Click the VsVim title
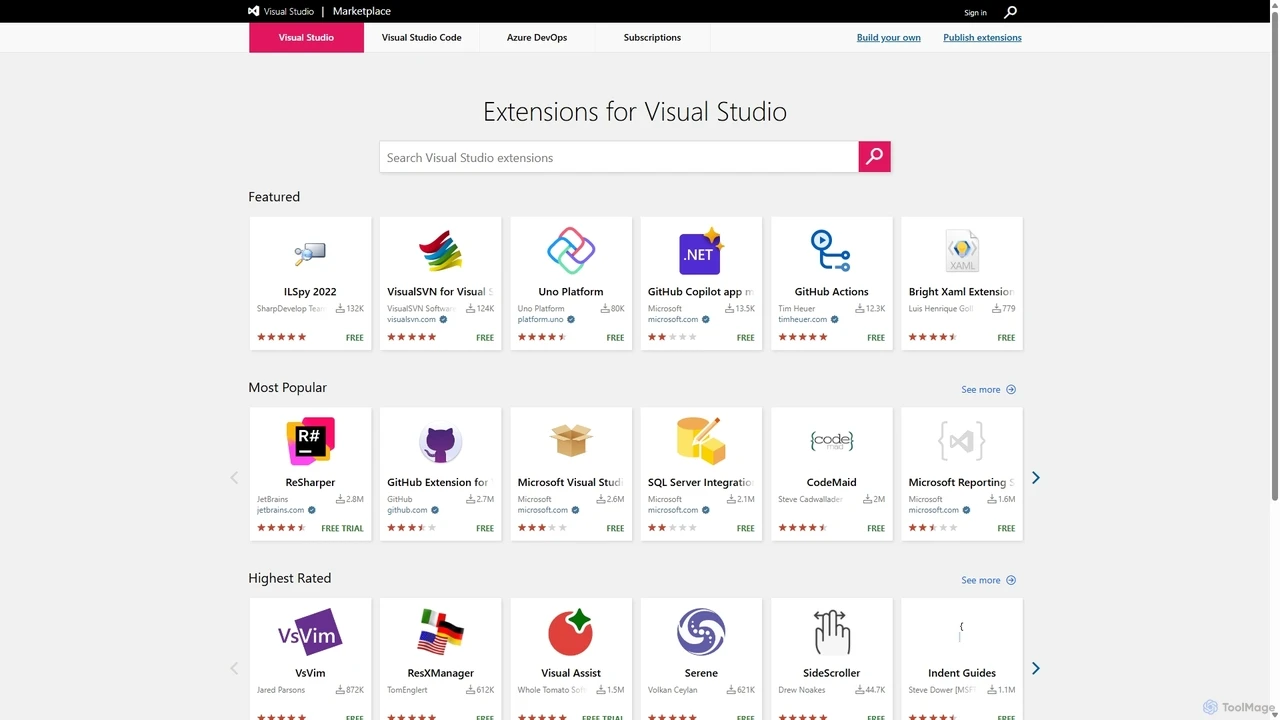 click(x=310, y=673)
